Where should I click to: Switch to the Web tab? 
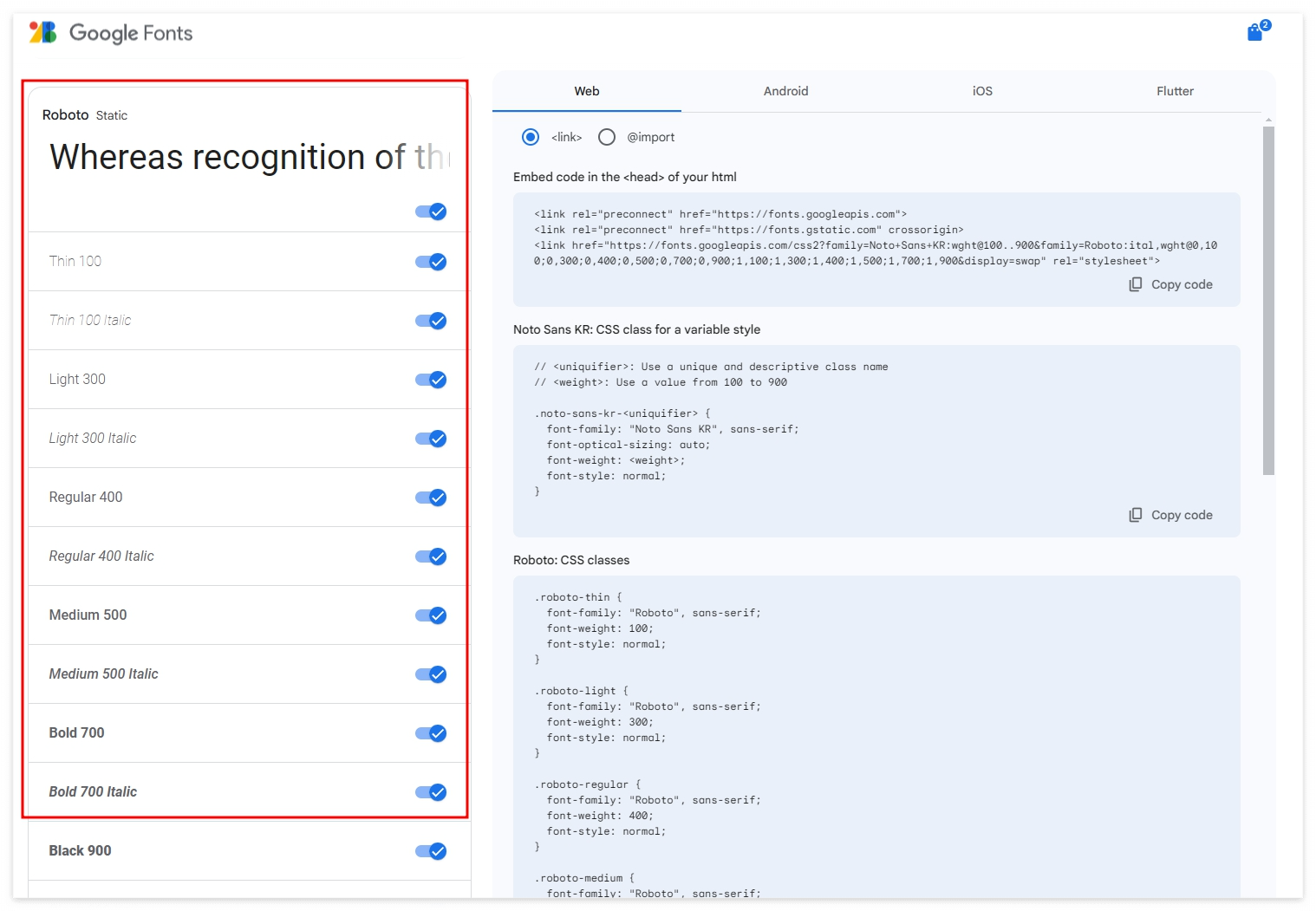click(x=587, y=91)
